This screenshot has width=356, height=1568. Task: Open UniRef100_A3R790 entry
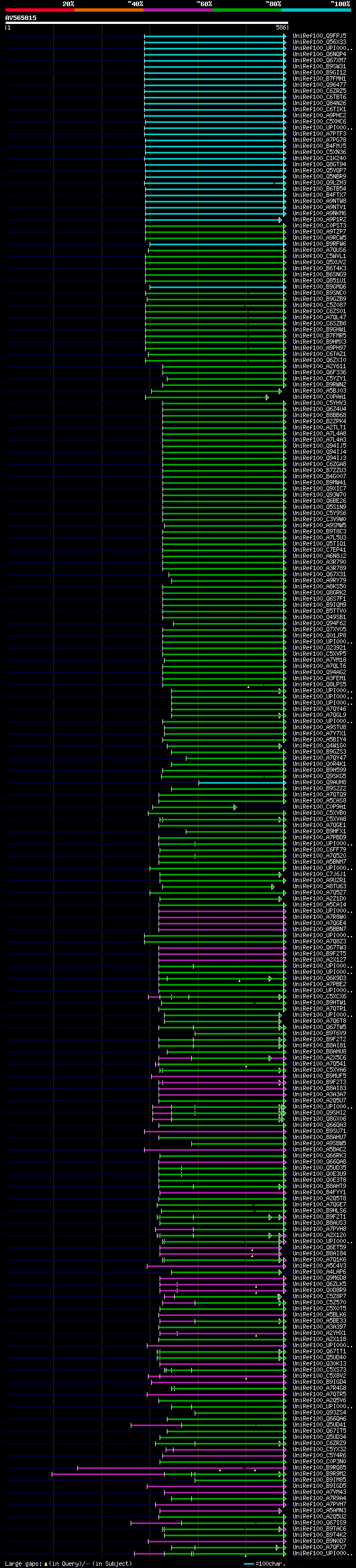tap(319, 562)
